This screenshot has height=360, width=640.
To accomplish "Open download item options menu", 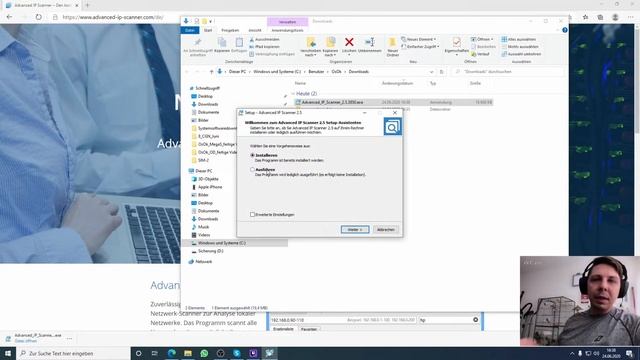I will point(69,338).
